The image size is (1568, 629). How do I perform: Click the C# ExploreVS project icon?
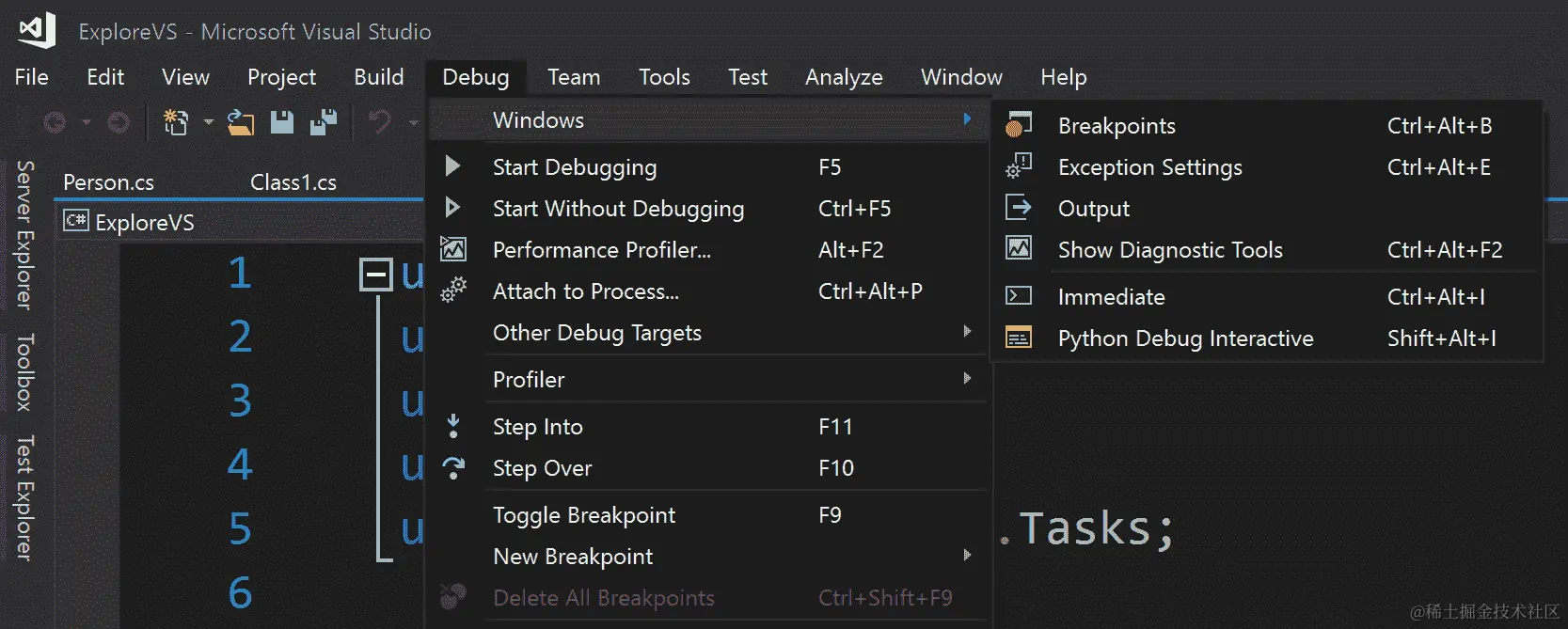tap(76, 221)
